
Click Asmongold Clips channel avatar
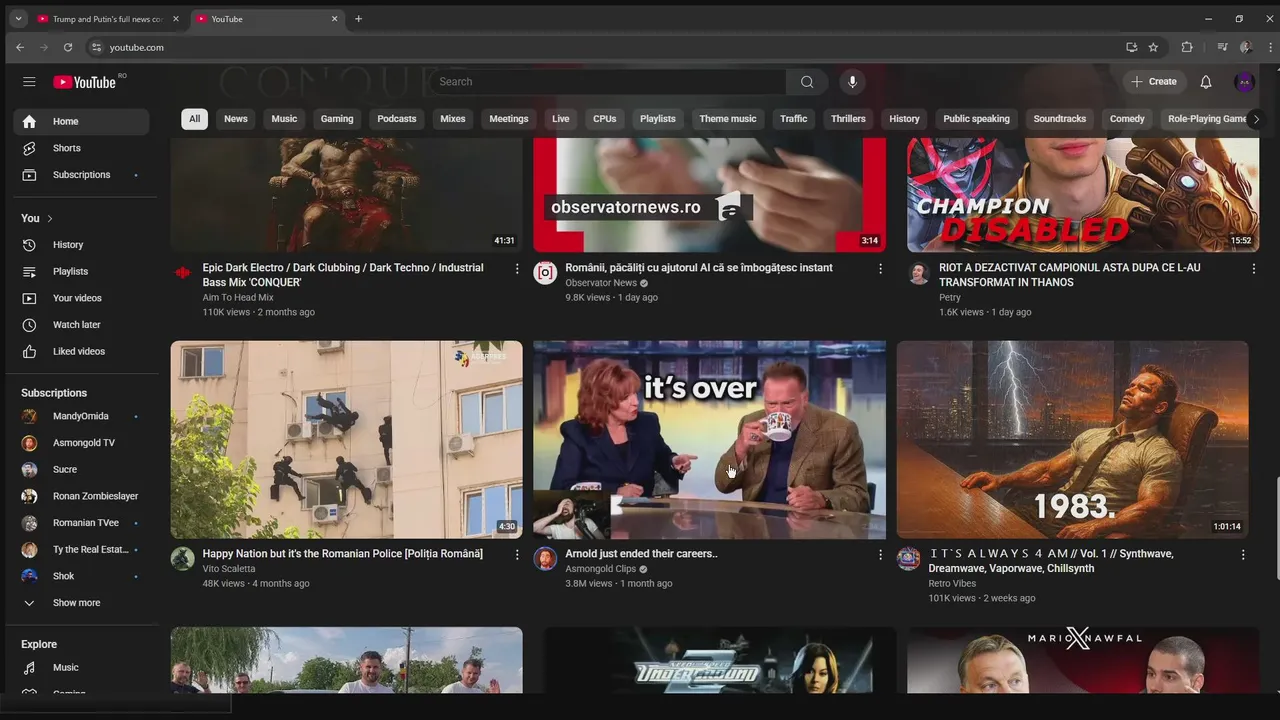(x=545, y=559)
